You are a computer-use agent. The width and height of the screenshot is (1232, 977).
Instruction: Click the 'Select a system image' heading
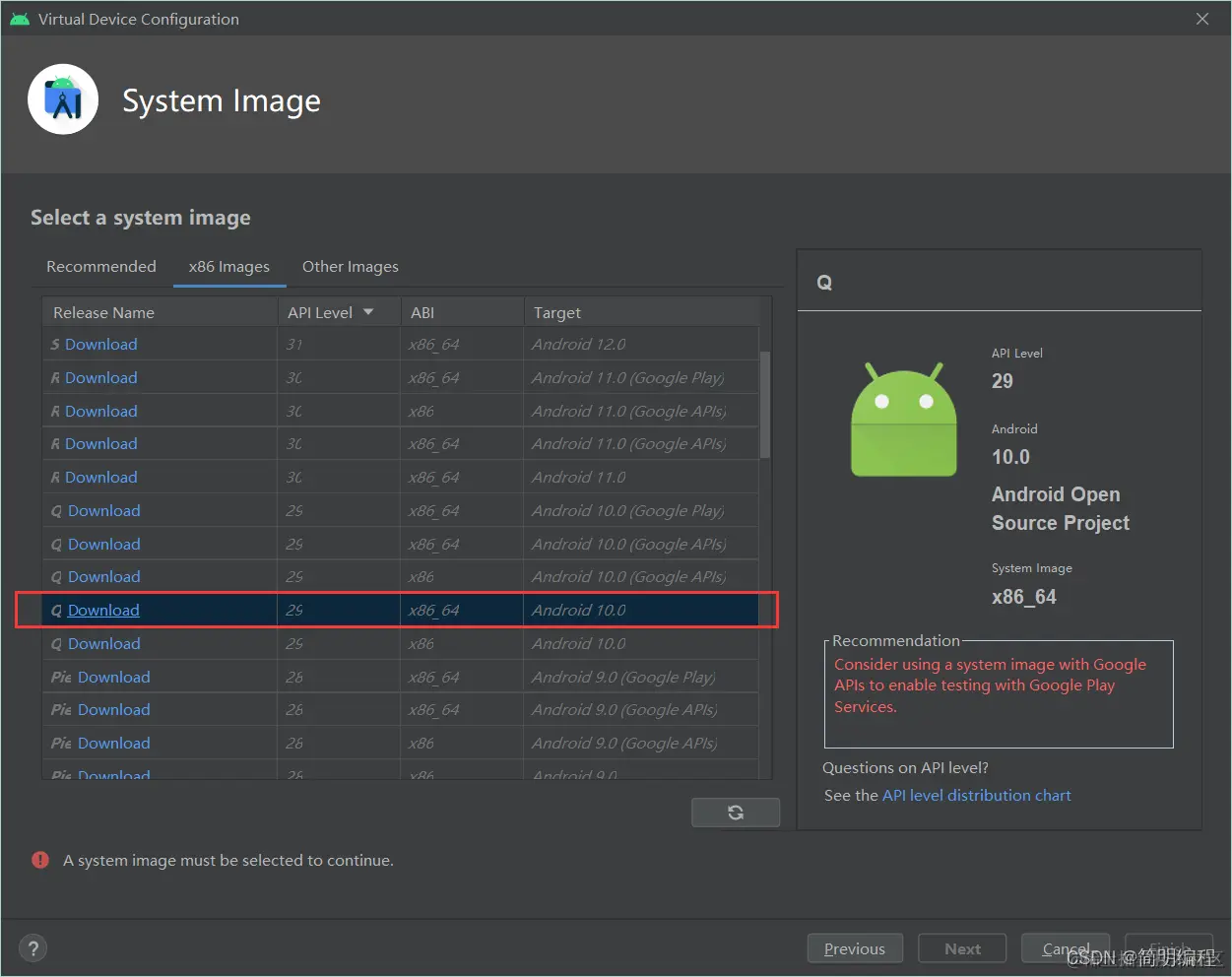tap(141, 218)
